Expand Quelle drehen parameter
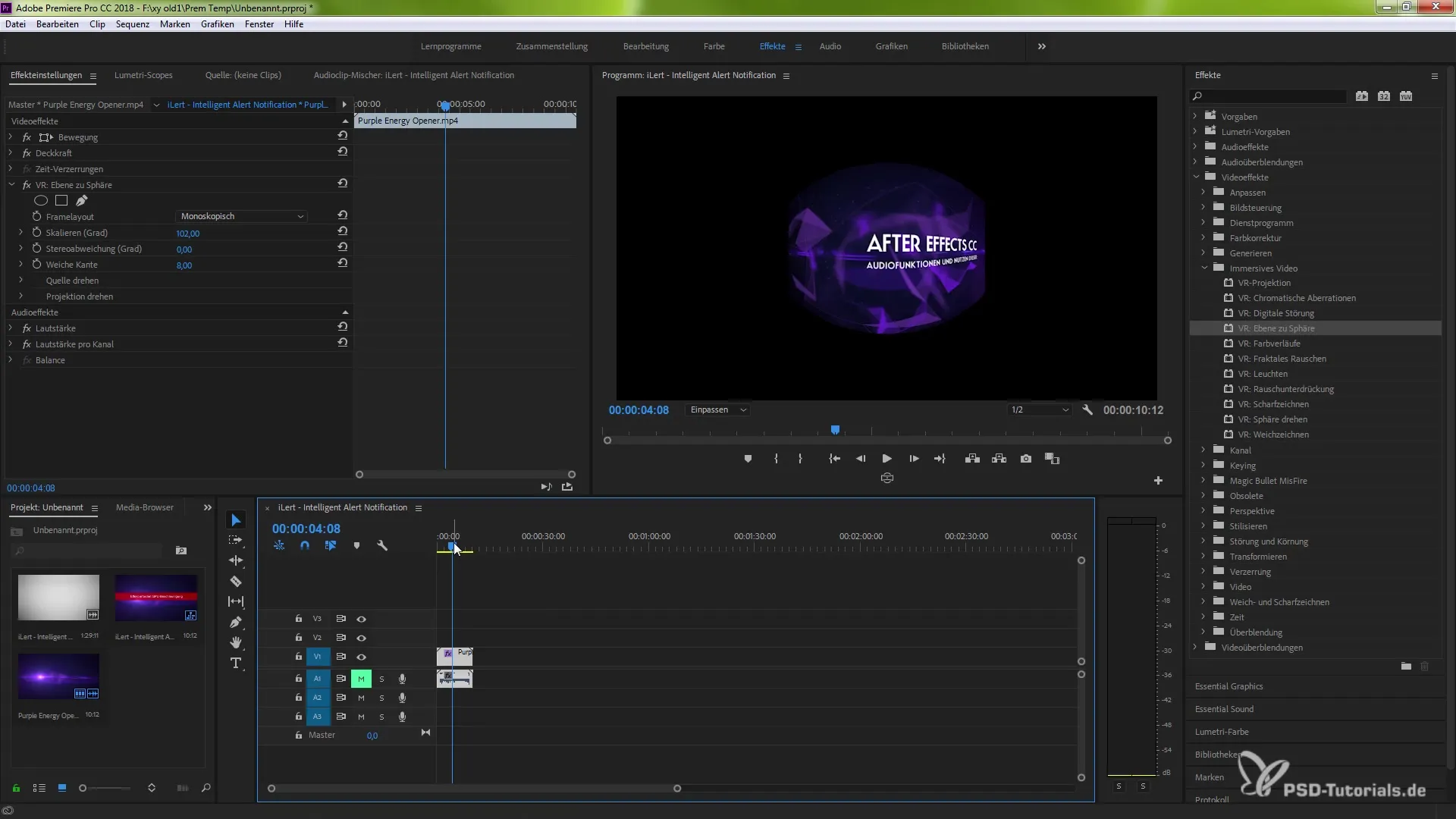This screenshot has width=1456, height=819. click(20, 280)
